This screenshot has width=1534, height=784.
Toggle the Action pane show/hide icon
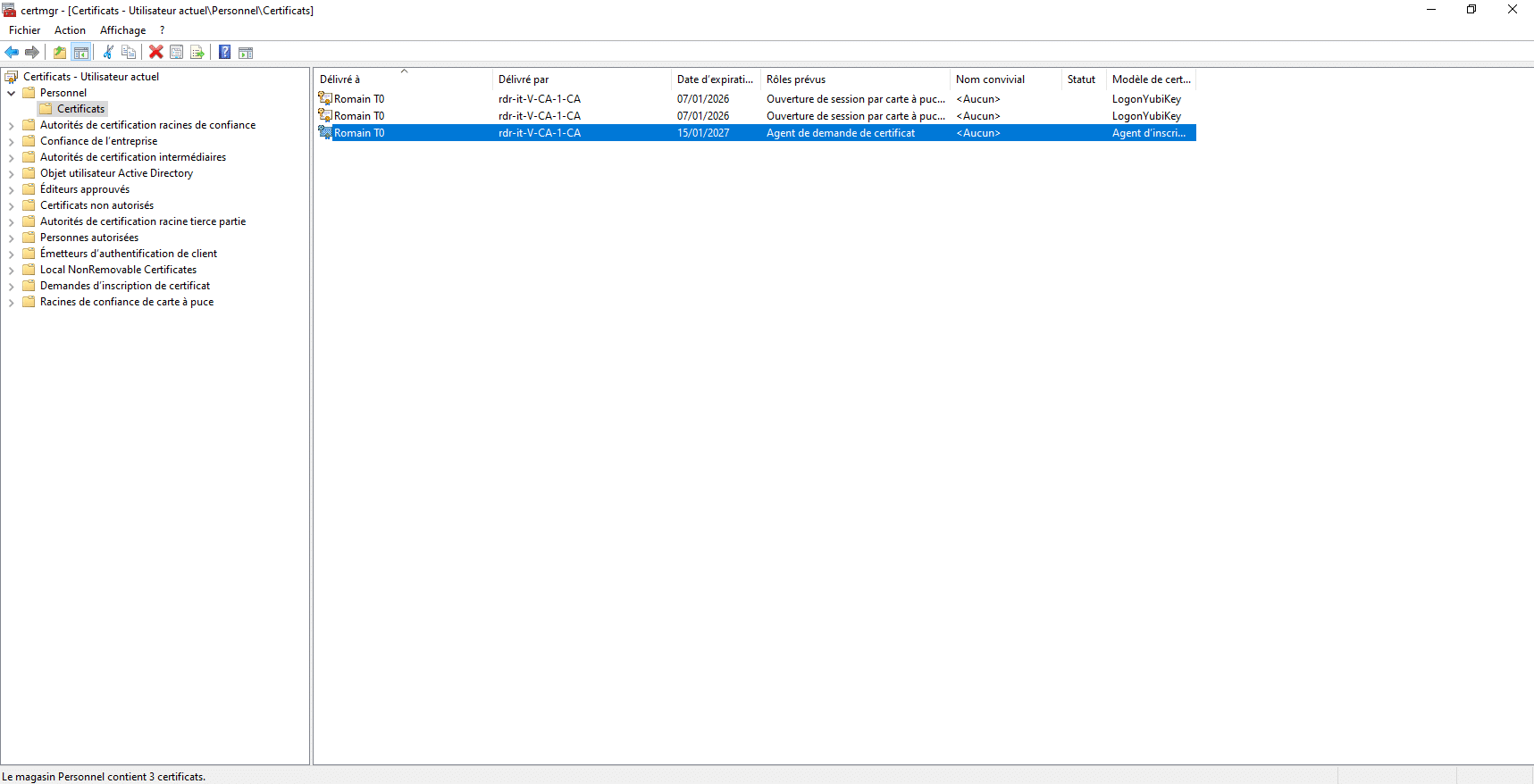pos(246,53)
